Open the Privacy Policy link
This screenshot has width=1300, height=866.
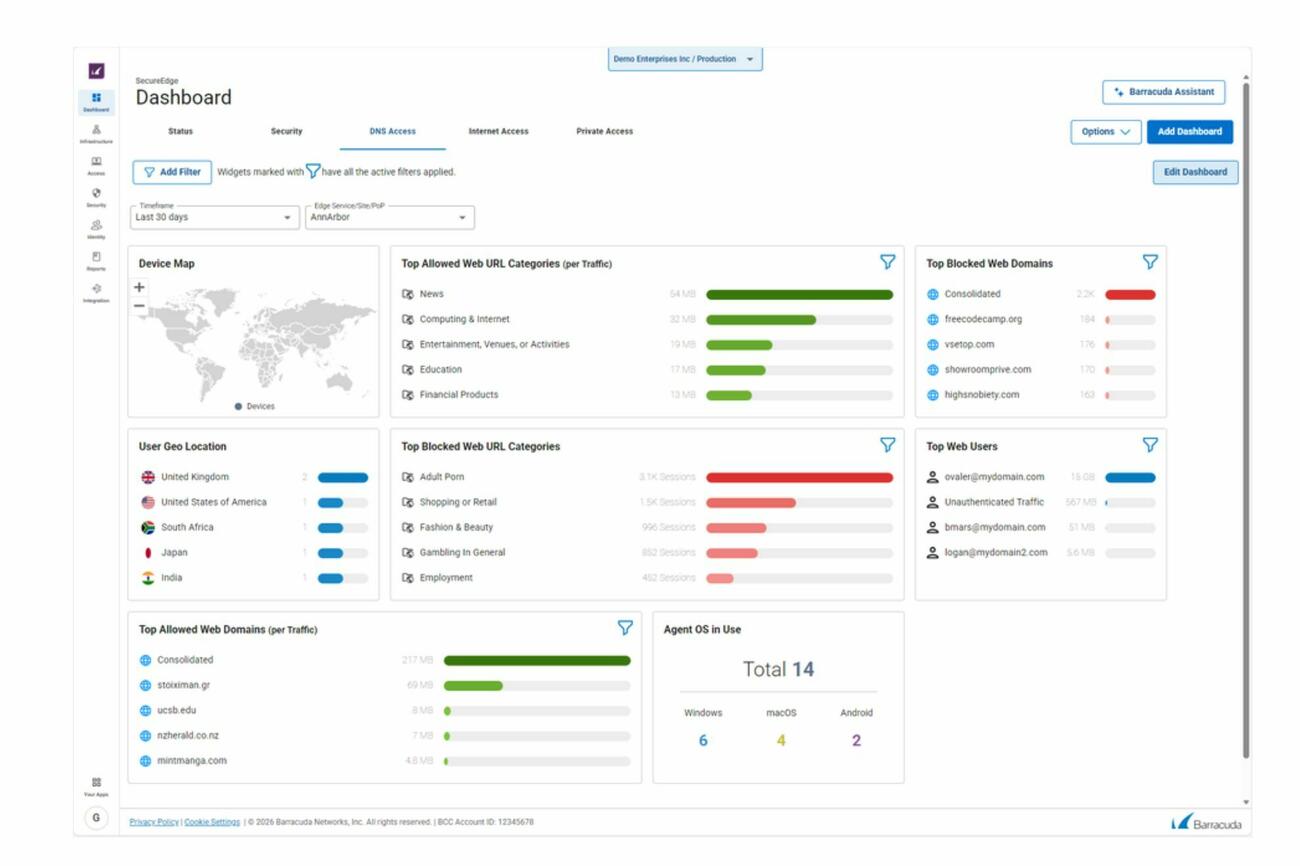[154, 822]
